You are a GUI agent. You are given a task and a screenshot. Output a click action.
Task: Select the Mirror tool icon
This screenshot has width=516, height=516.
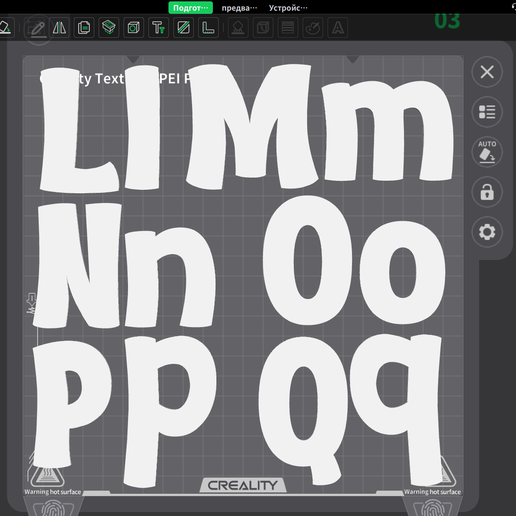[x=59, y=28]
